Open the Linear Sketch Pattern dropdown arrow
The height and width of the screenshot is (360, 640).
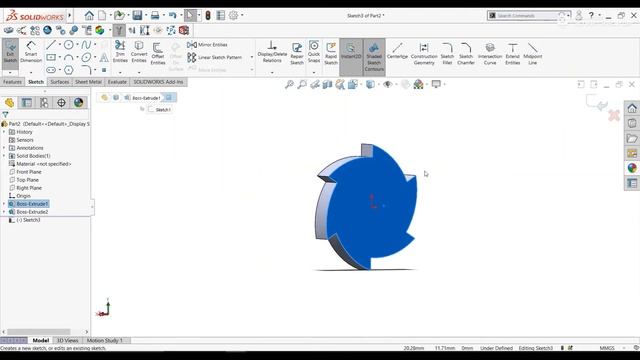252,57
